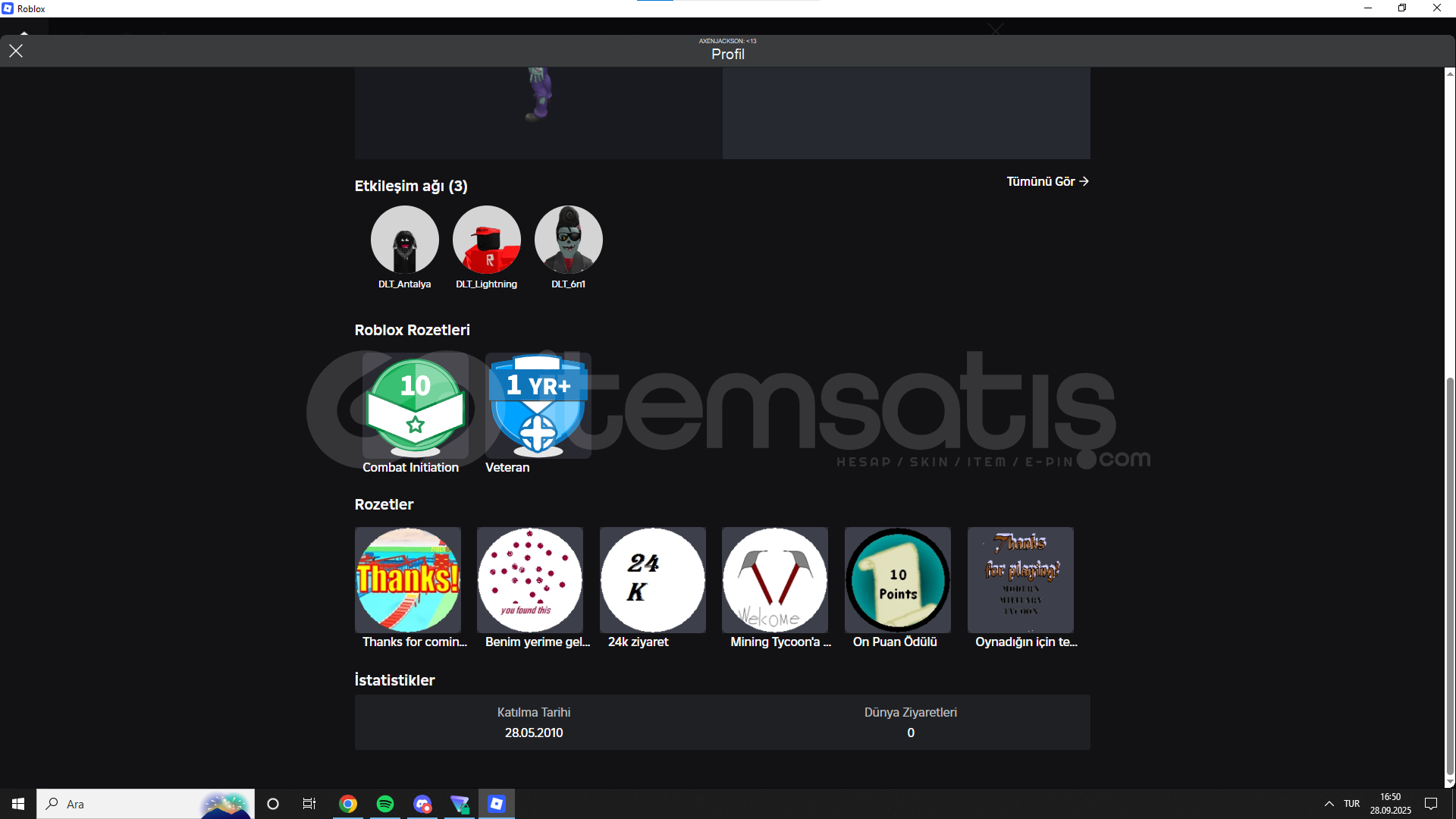Click the 'Benim yerime gel...' badge label
Screen dimensions: 1456x819
[x=538, y=642]
